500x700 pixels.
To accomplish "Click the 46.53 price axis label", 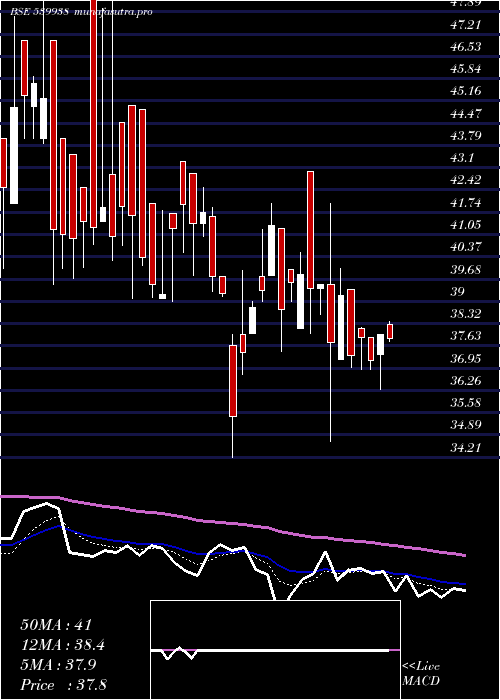I will click(466, 46).
